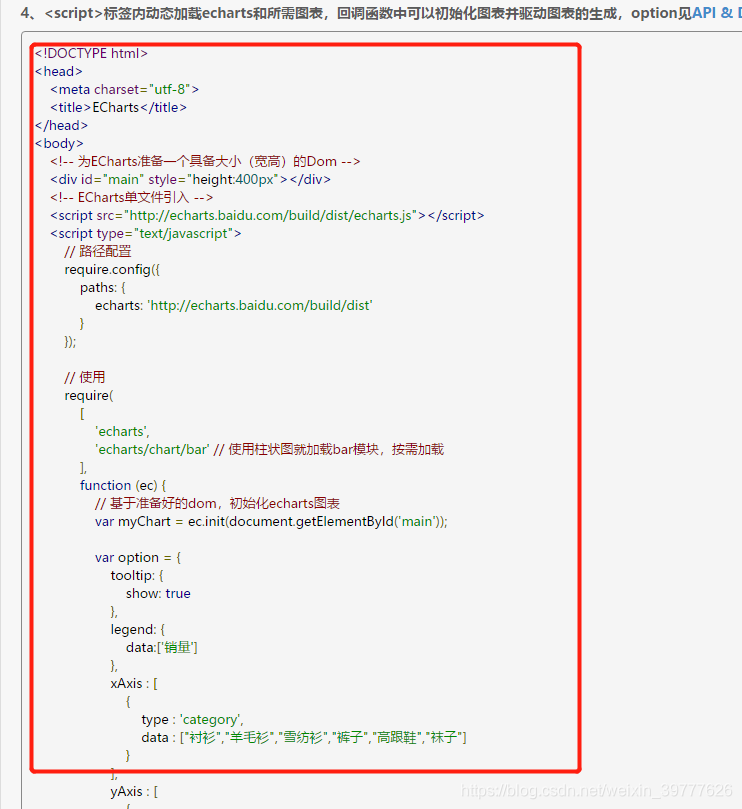742x809 pixels.
Task: Click the '<title>ECharts</title>' line
Action: click(118, 108)
